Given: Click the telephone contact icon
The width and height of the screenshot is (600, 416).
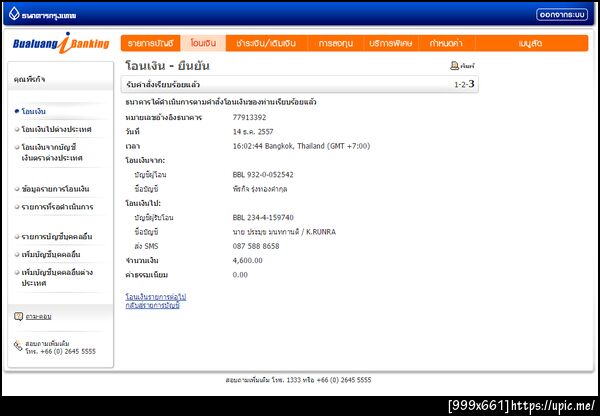Looking at the screenshot, I should pos(18,346).
